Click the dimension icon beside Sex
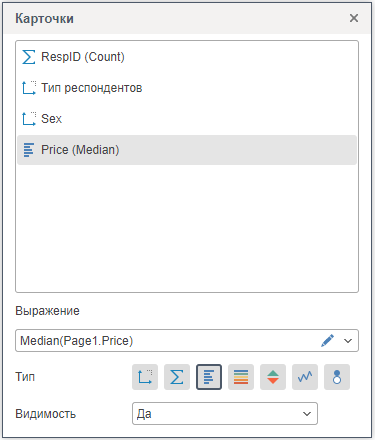The image size is (375, 440). click(x=29, y=119)
